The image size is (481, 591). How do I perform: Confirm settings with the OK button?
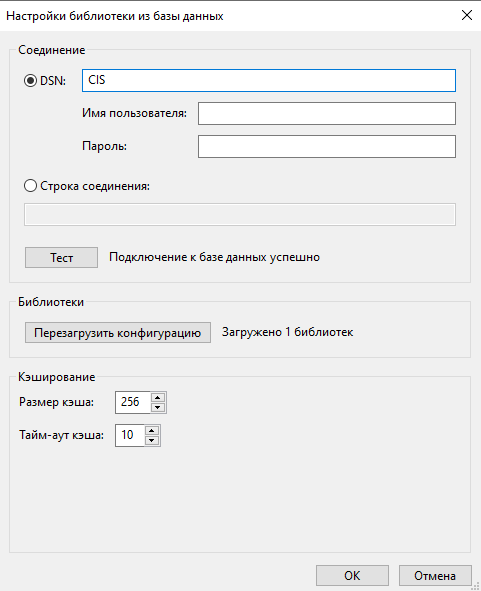tap(352, 576)
